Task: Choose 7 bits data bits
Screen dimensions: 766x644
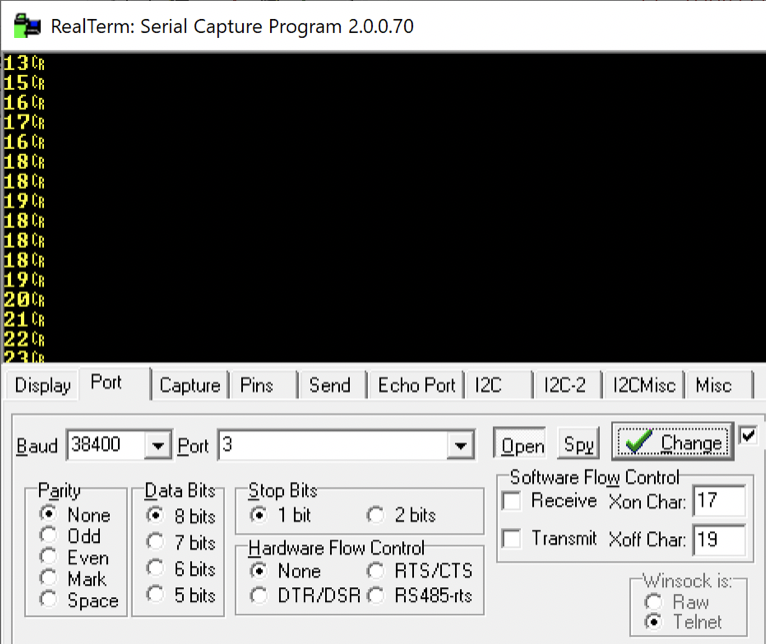Action: click(x=155, y=543)
